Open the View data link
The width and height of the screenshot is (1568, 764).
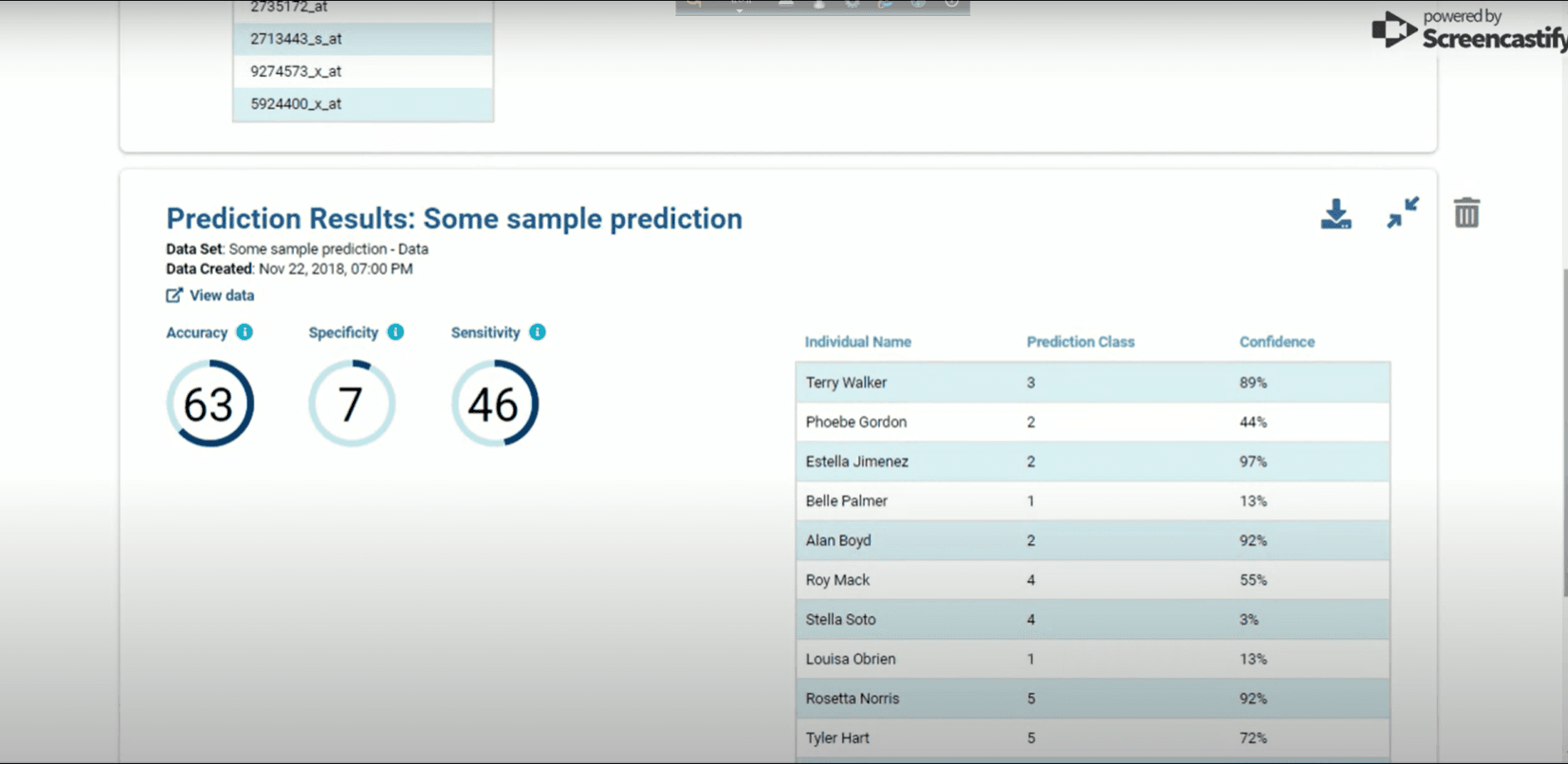[x=211, y=295]
